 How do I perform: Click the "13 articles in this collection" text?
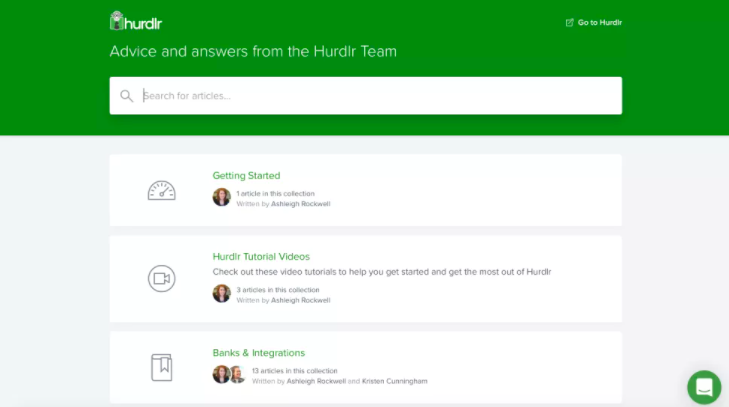(x=295, y=371)
